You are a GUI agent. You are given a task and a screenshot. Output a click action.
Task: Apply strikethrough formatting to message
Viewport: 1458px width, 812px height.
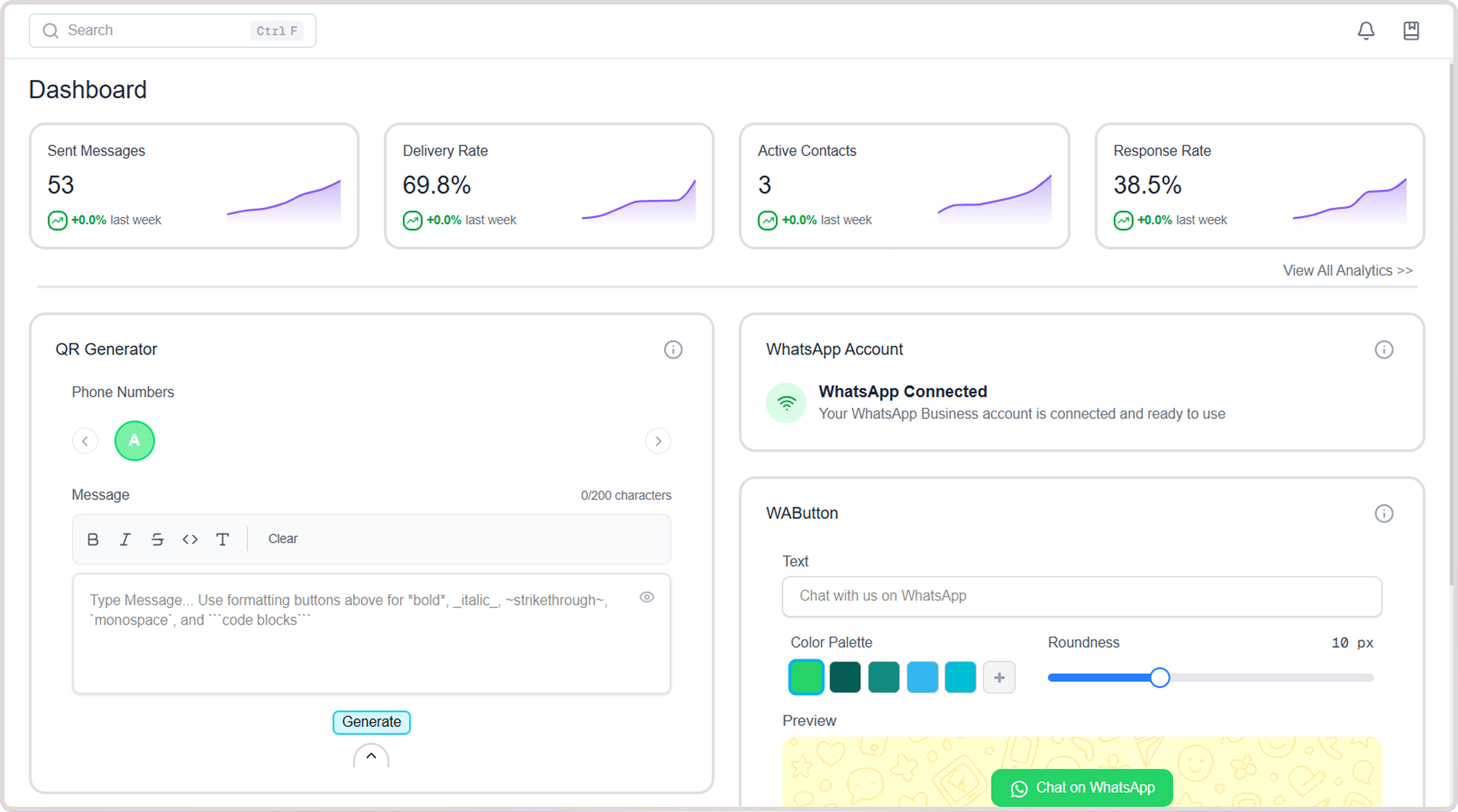tap(157, 539)
